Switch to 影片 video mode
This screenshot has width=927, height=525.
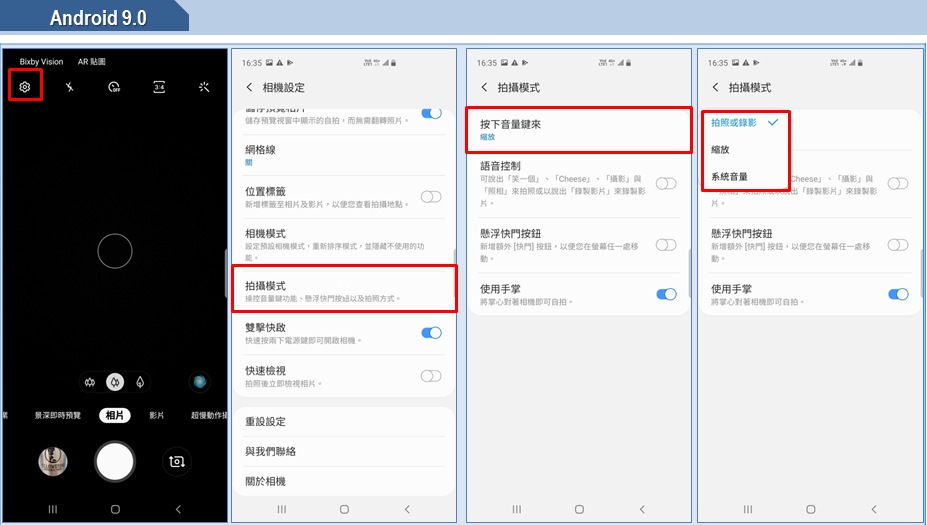[157, 415]
